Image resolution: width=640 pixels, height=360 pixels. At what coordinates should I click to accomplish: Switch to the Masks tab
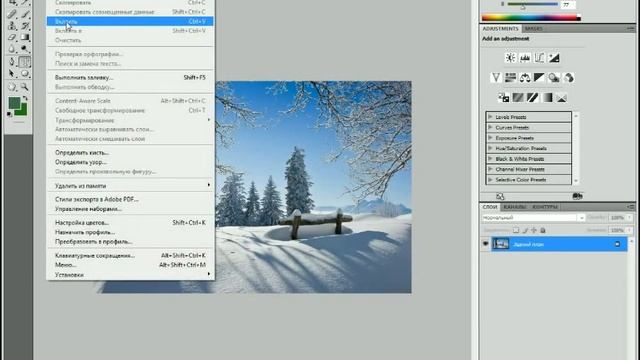tap(533, 29)
